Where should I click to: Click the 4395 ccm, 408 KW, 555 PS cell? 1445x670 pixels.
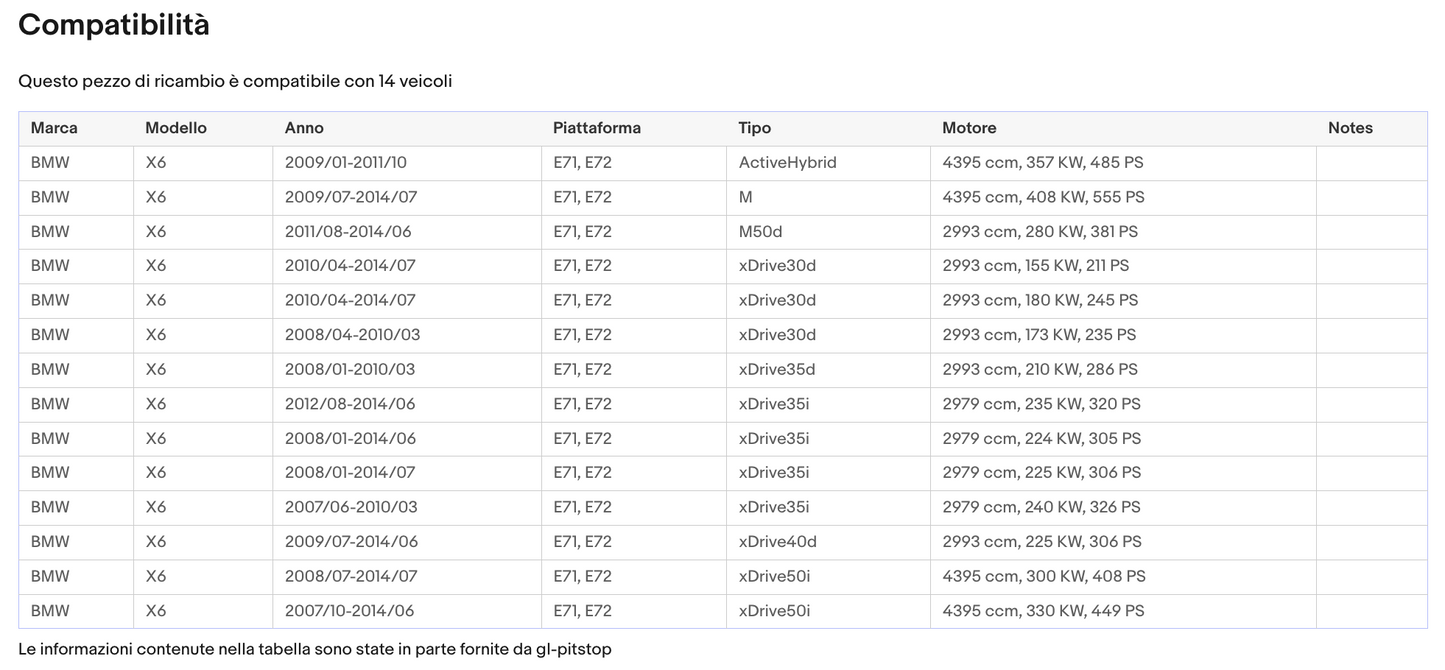[x=1043, y=197]
